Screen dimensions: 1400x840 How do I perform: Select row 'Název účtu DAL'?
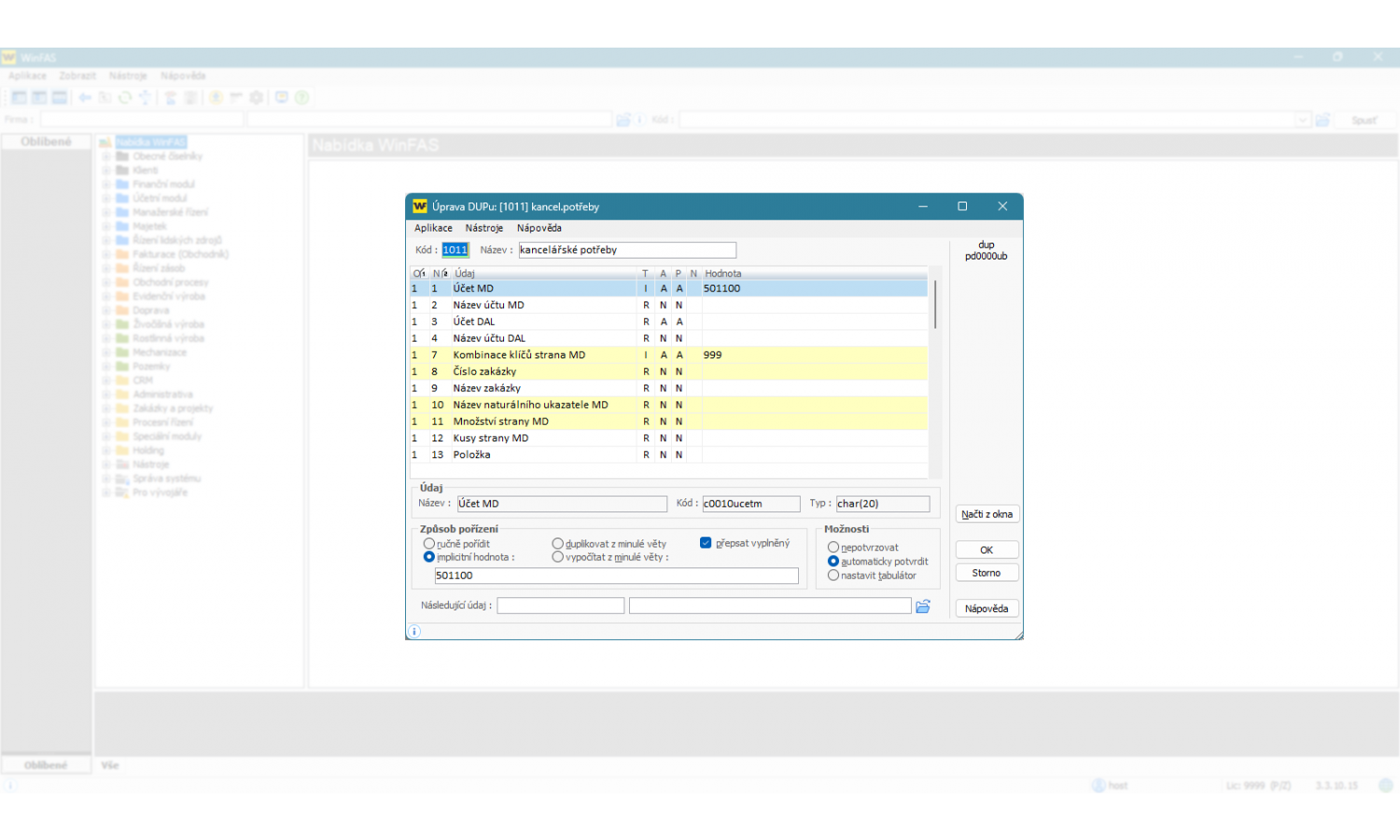tap(669, 338)
